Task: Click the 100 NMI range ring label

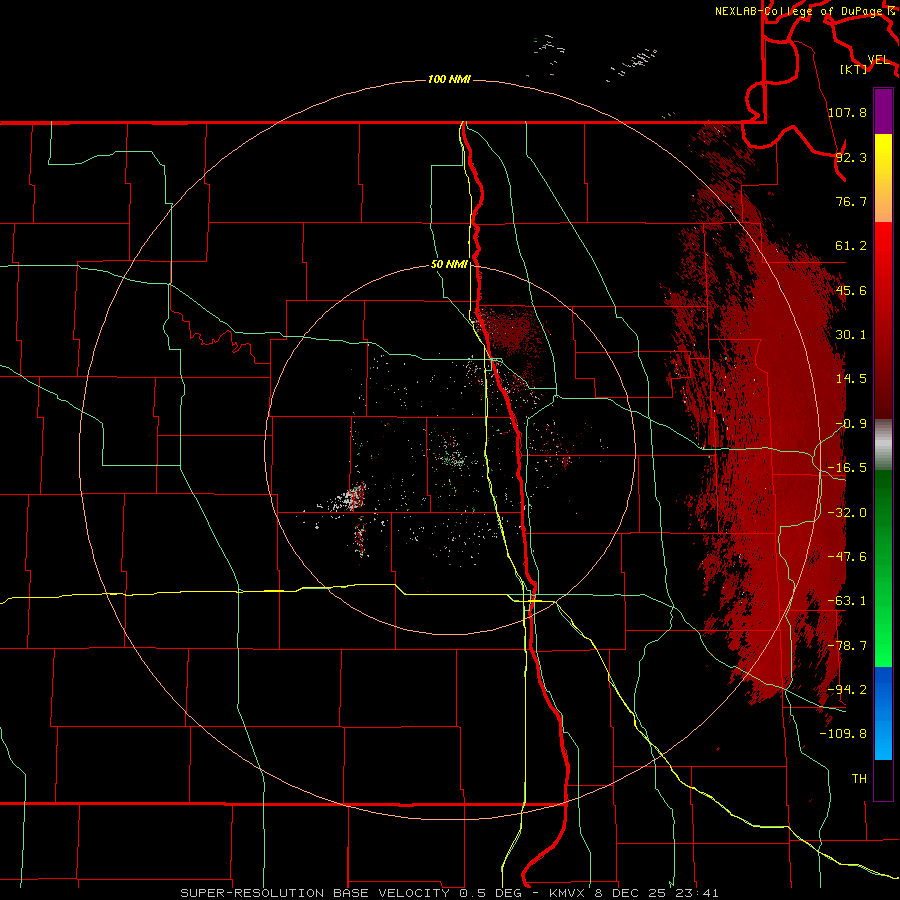Action: [449, 79]
